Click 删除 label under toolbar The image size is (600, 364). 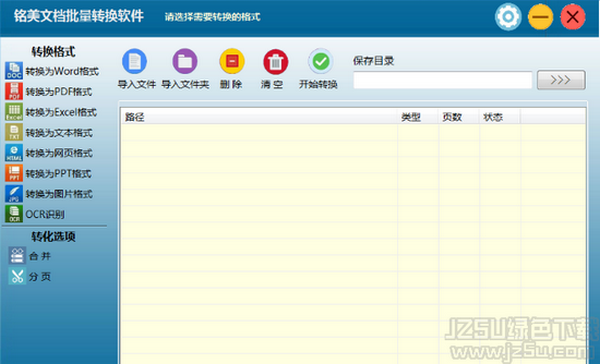(231, 84)
